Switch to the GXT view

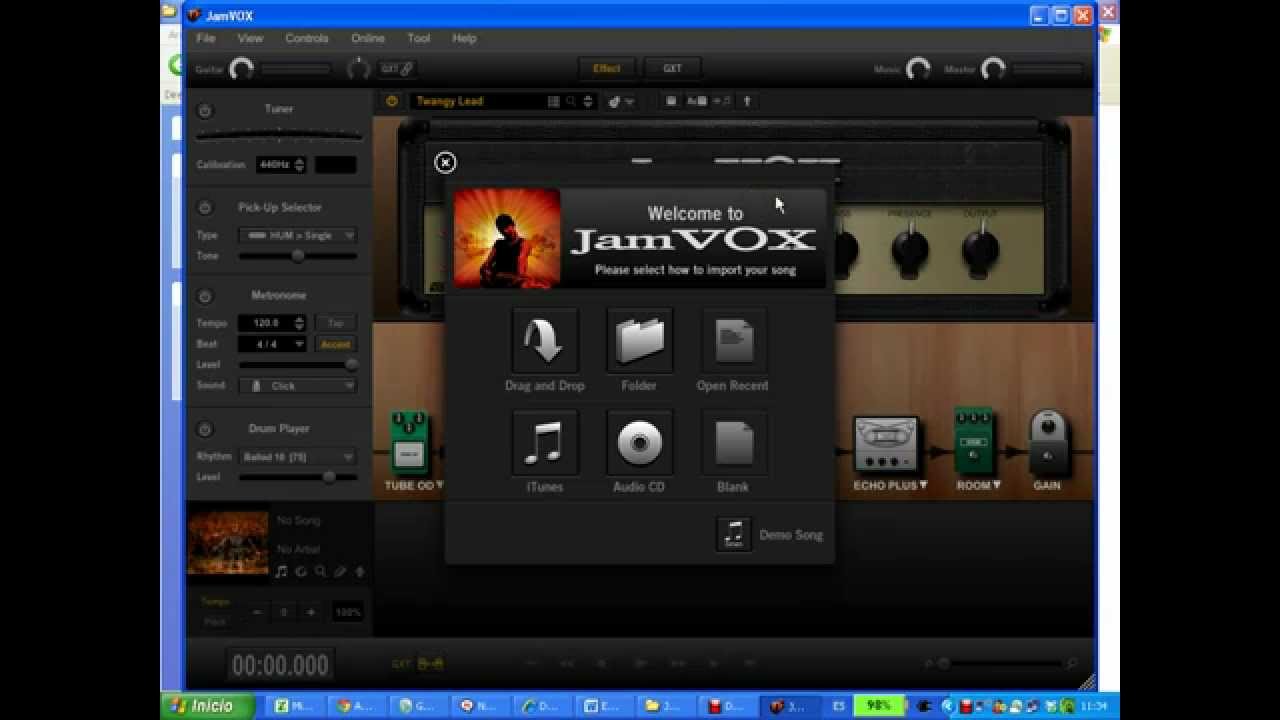(x=672, y=69)
